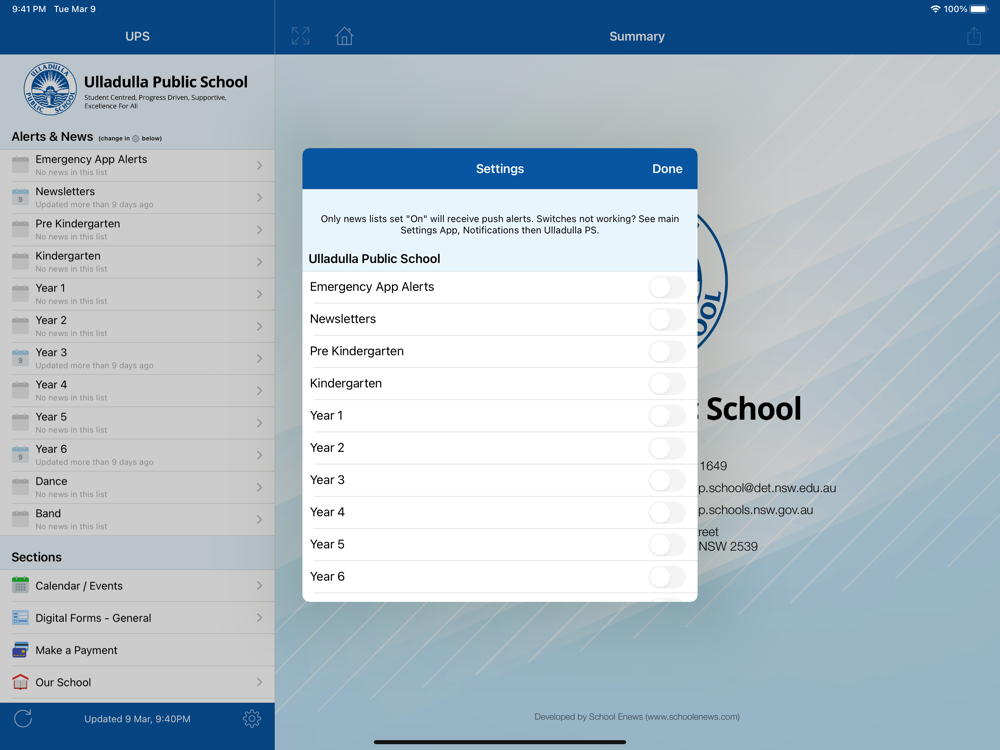Tap the Developed by School Enews credit

636,716
